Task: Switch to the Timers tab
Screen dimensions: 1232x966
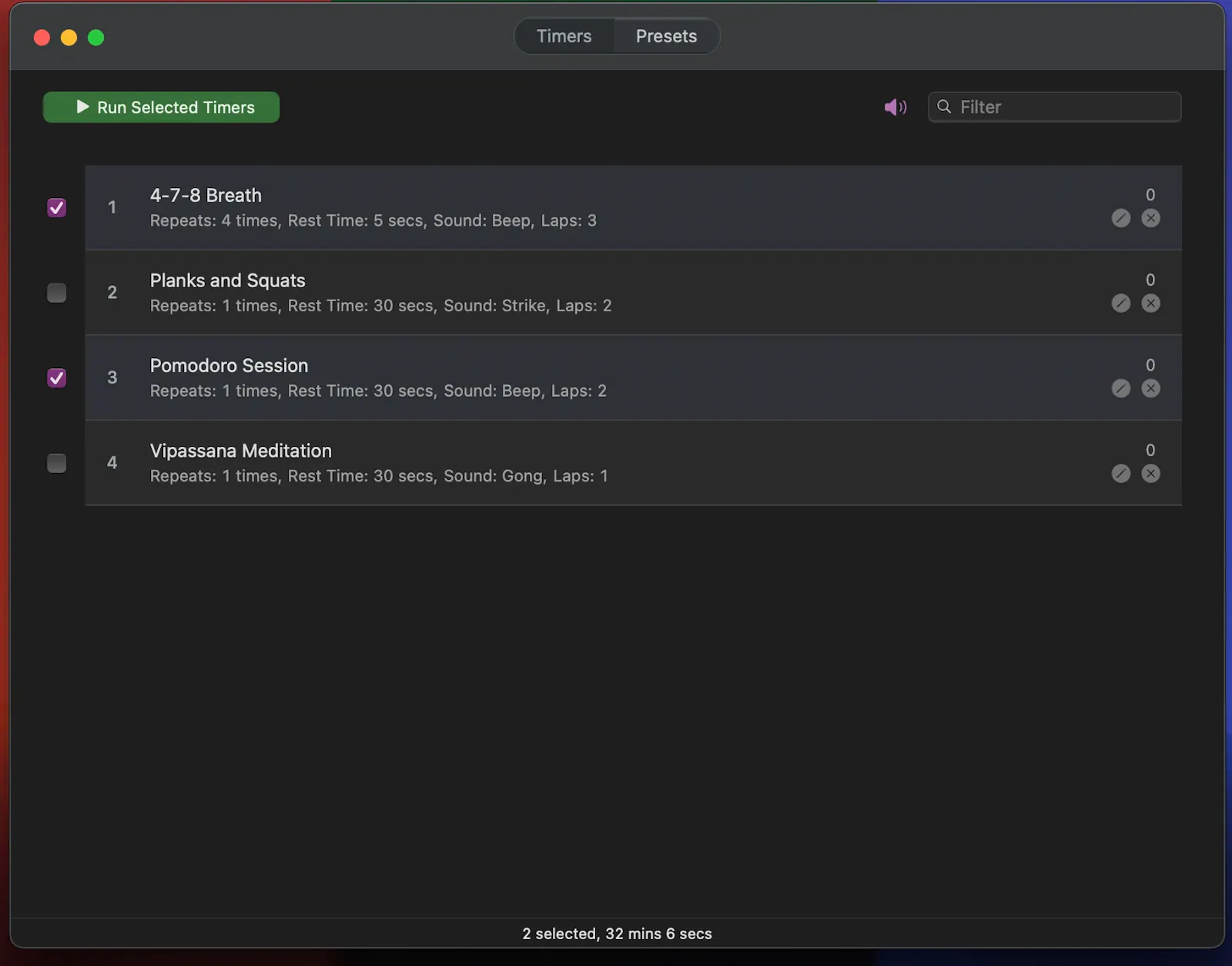Action: (x=564, y=36)
